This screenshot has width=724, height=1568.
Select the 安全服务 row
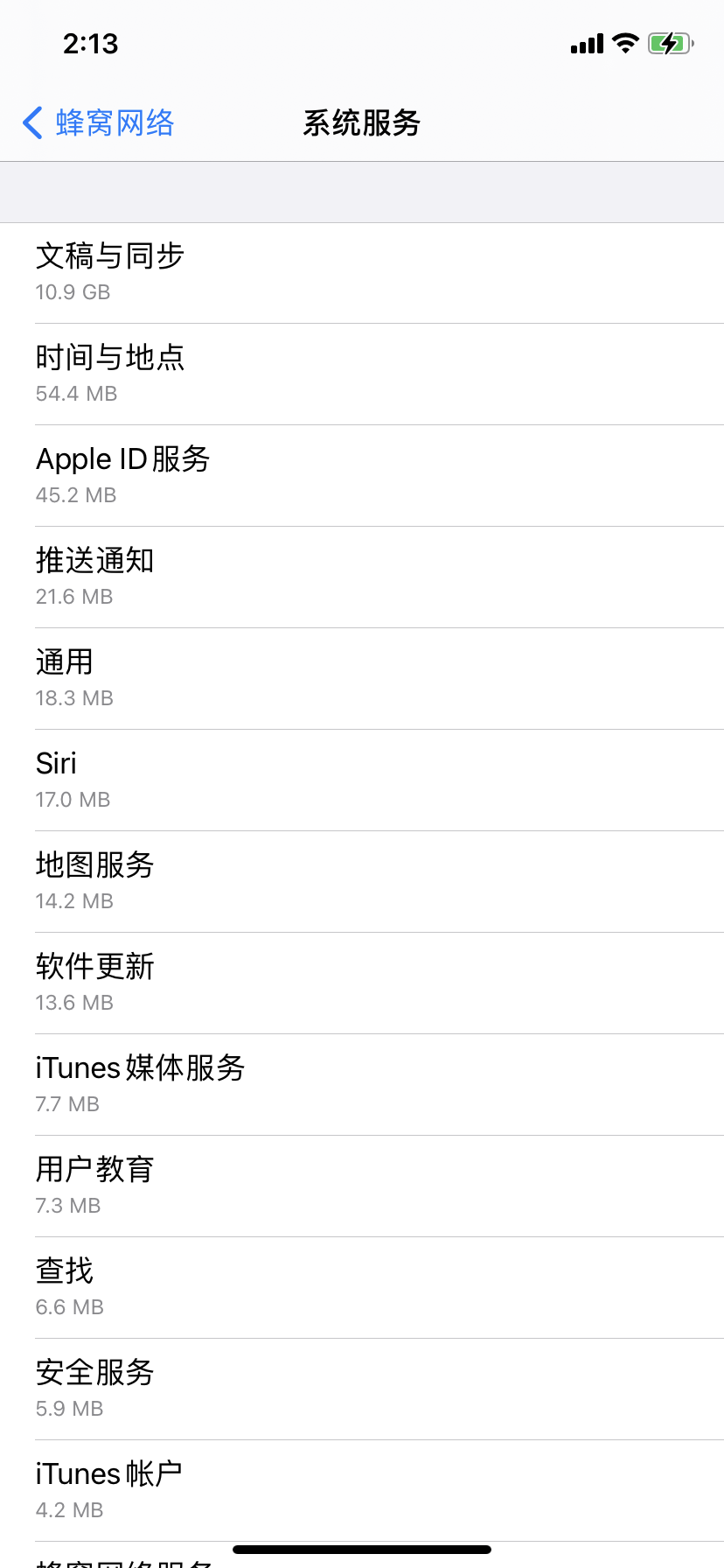pos(362,1389)
